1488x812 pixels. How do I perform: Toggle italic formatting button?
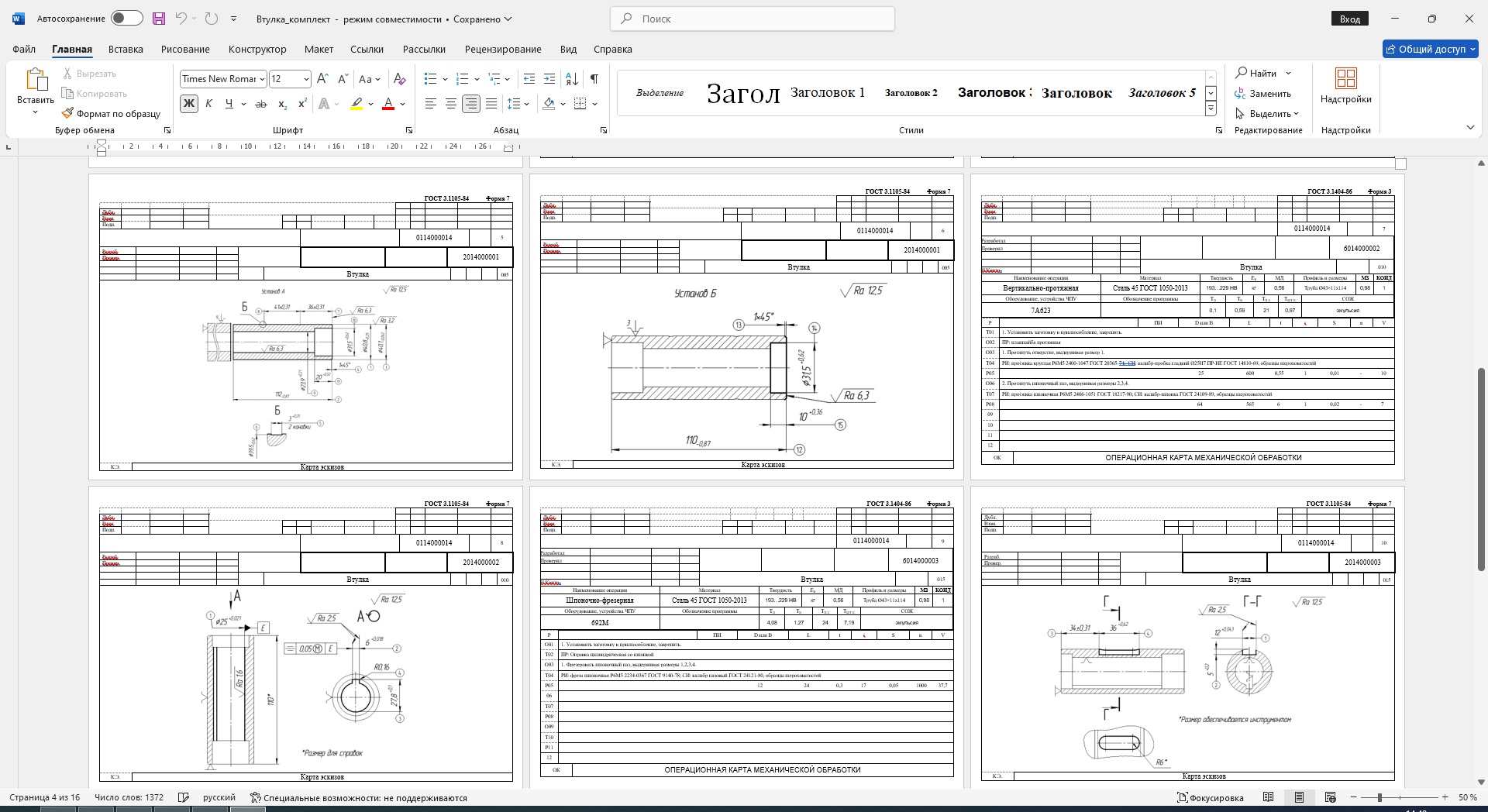point(208,104)
